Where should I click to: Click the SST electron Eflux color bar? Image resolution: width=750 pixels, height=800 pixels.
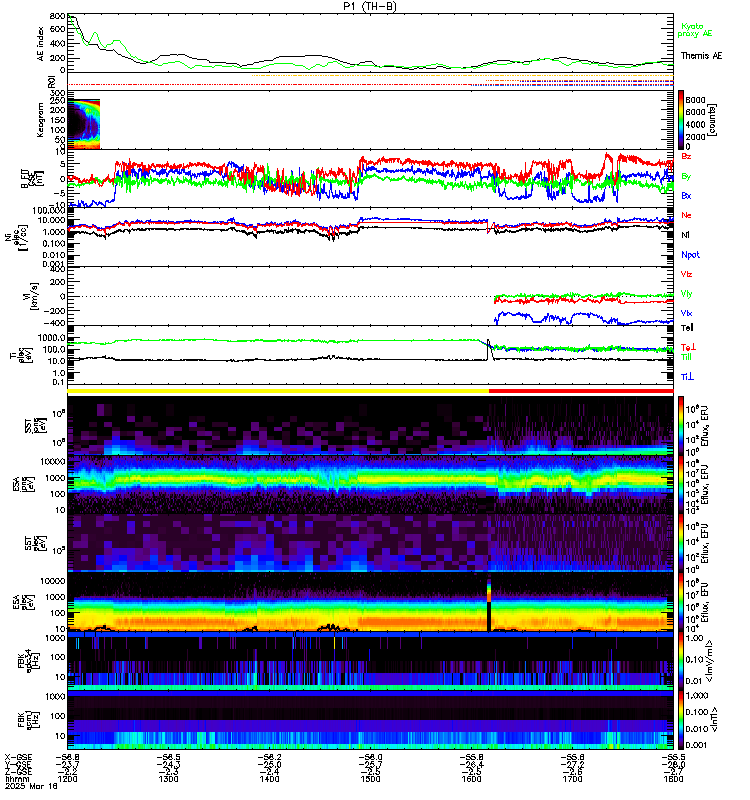click(681, 542)
